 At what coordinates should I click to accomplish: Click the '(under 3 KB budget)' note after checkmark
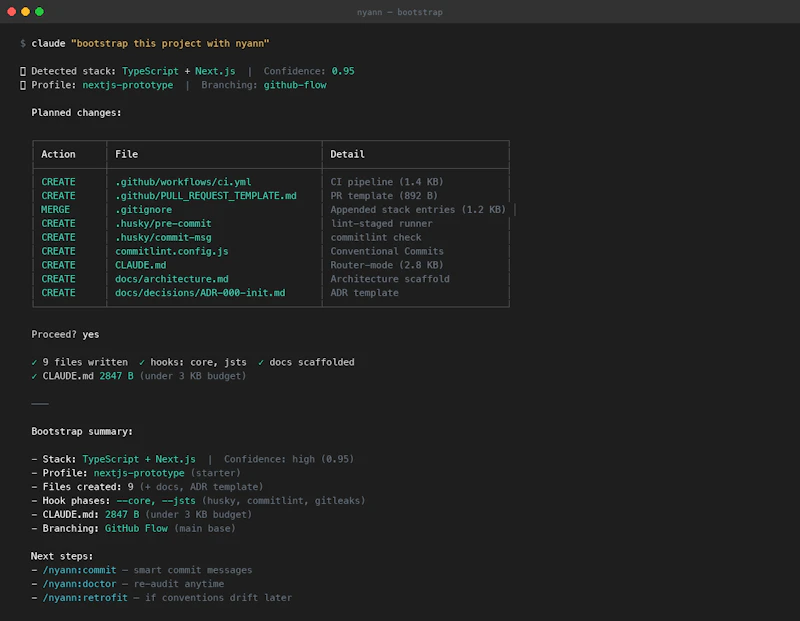(x=193, y=376)
